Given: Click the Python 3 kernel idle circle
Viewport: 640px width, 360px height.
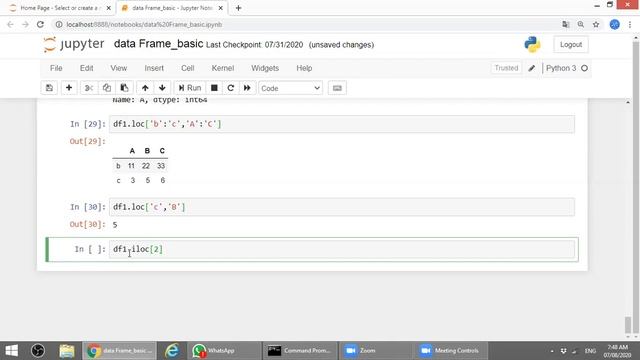Looking at the screenshot, I should click(x=584, y=68).
